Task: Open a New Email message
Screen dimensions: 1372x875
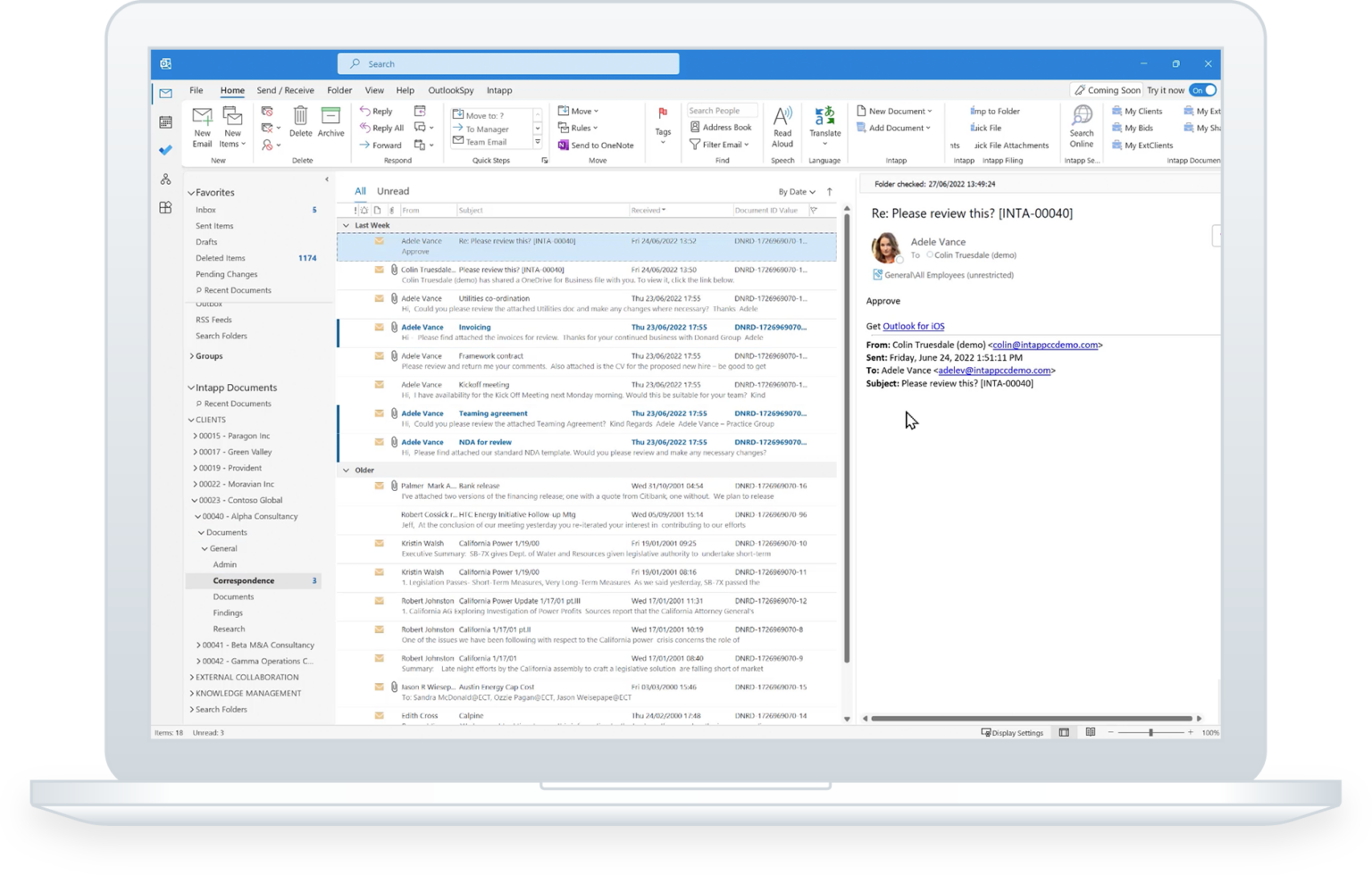Action: (x=202, y=126)
